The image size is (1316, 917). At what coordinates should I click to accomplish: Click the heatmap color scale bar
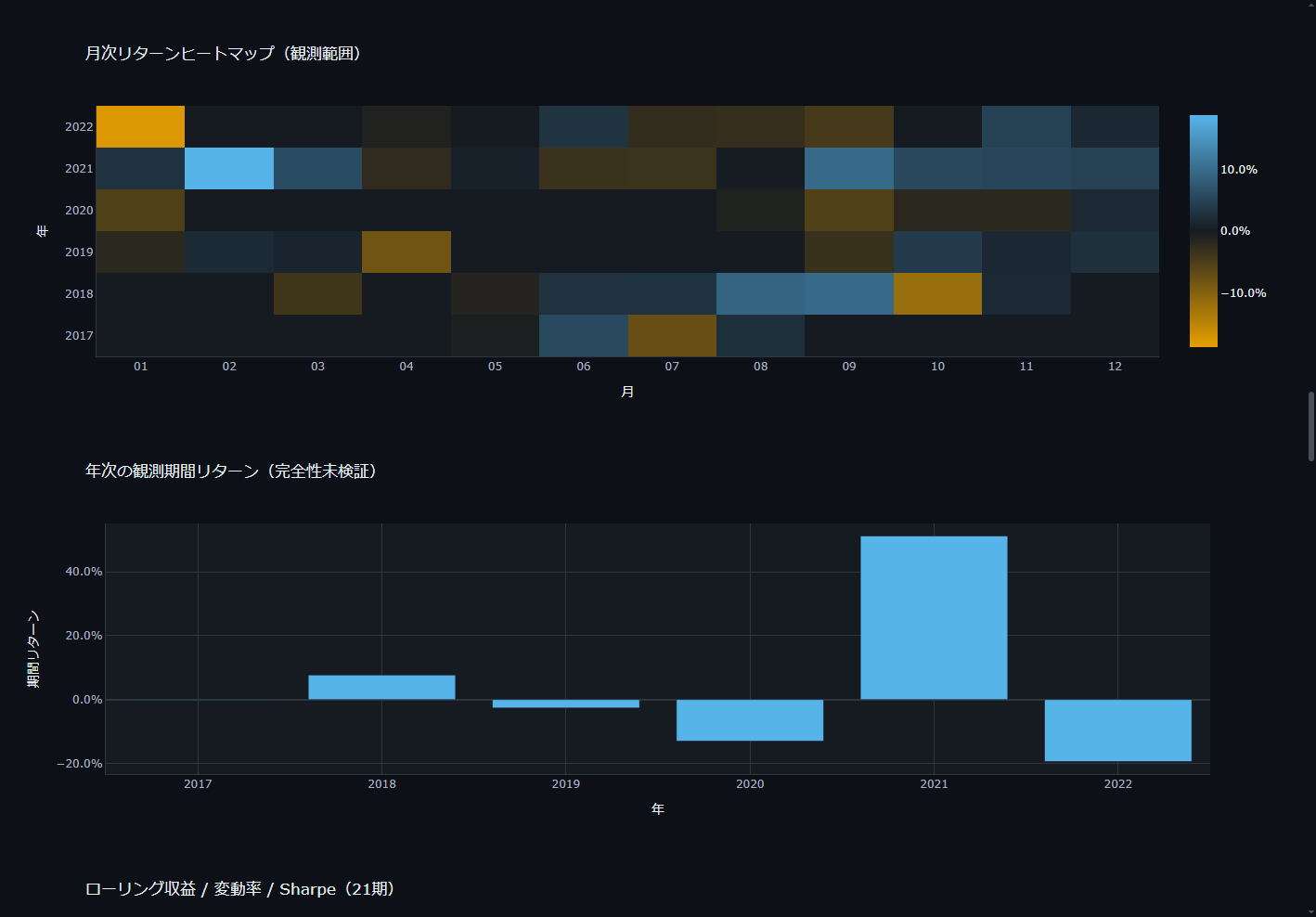[1203, 231]
